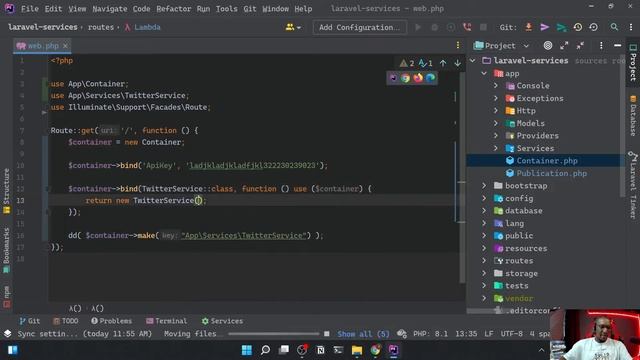Image resolution: width=640 pixels, height=360 pixels.
Task: Expand the config folder
Action: (484, 198)
